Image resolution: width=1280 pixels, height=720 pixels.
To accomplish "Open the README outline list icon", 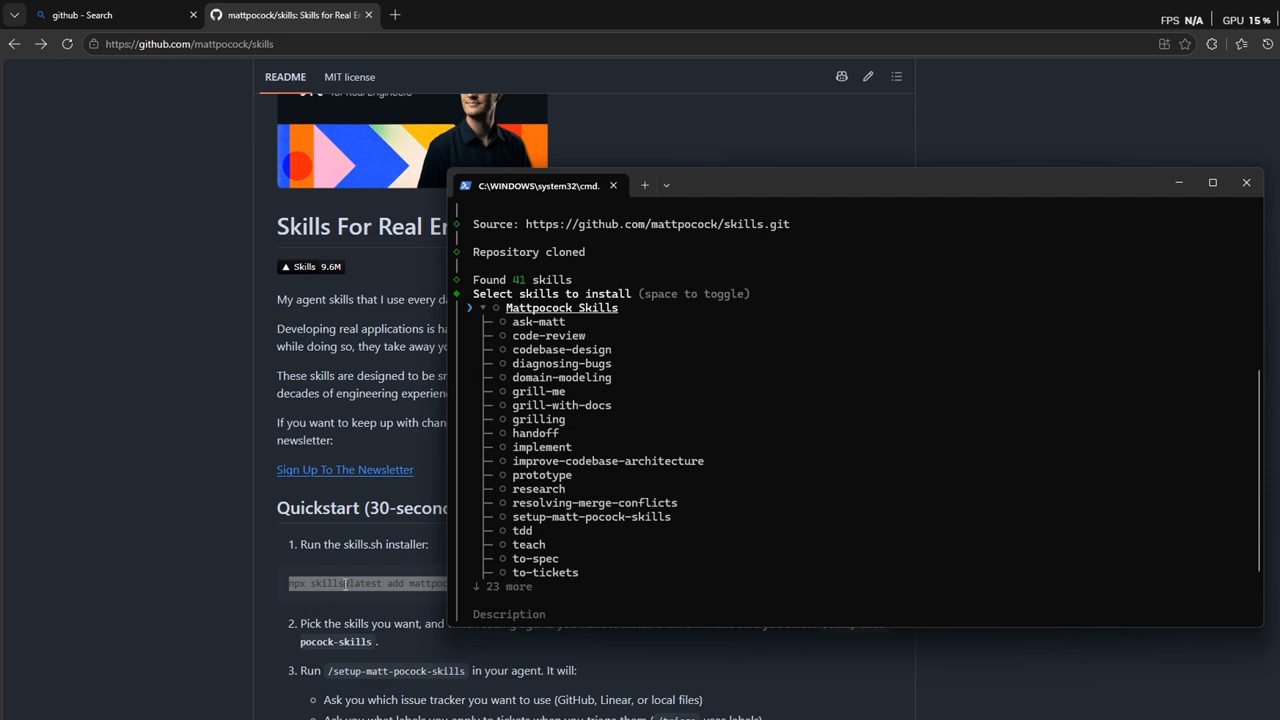I will (896, 77).
